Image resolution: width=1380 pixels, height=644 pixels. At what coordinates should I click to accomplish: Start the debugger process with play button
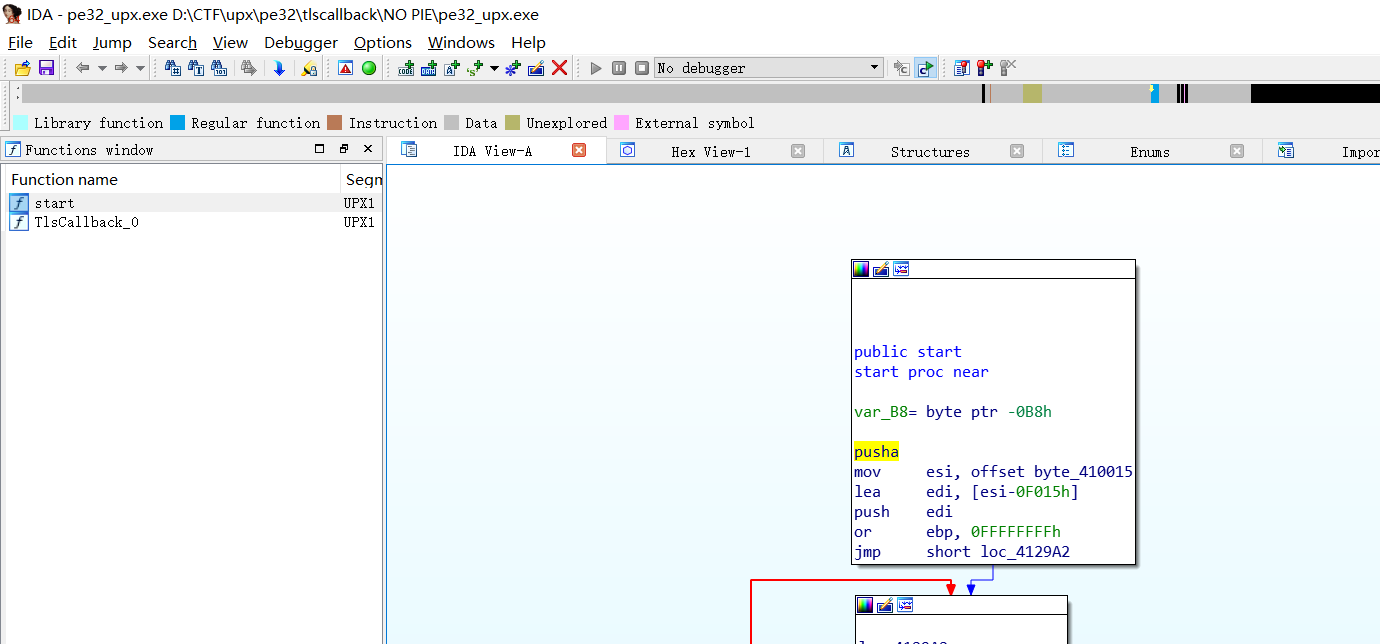596,68
